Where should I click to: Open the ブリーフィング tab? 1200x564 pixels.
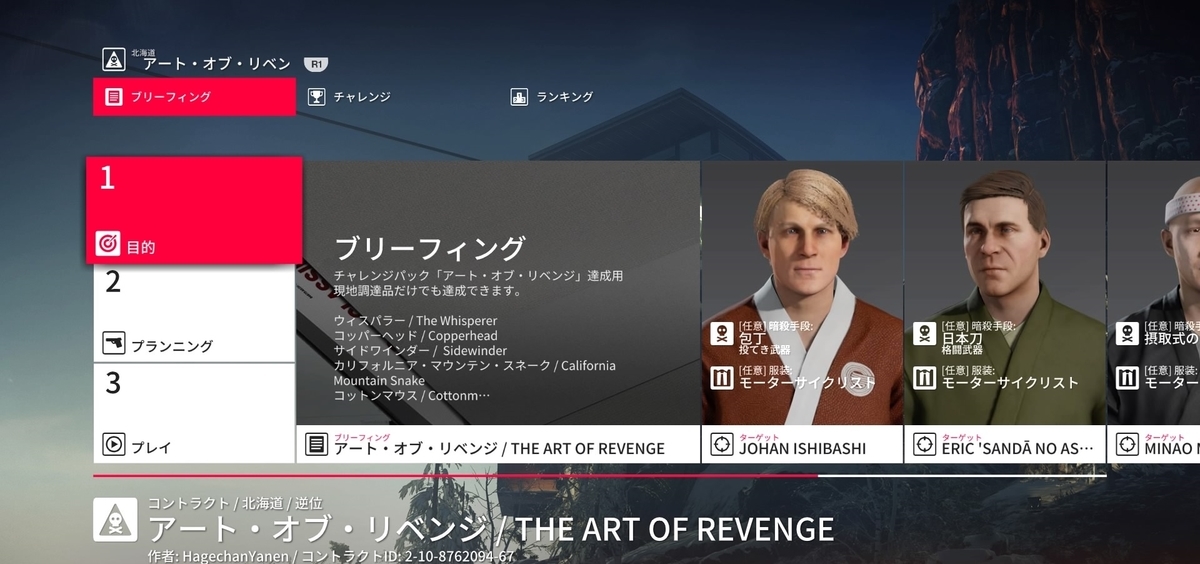coord(194,97)
